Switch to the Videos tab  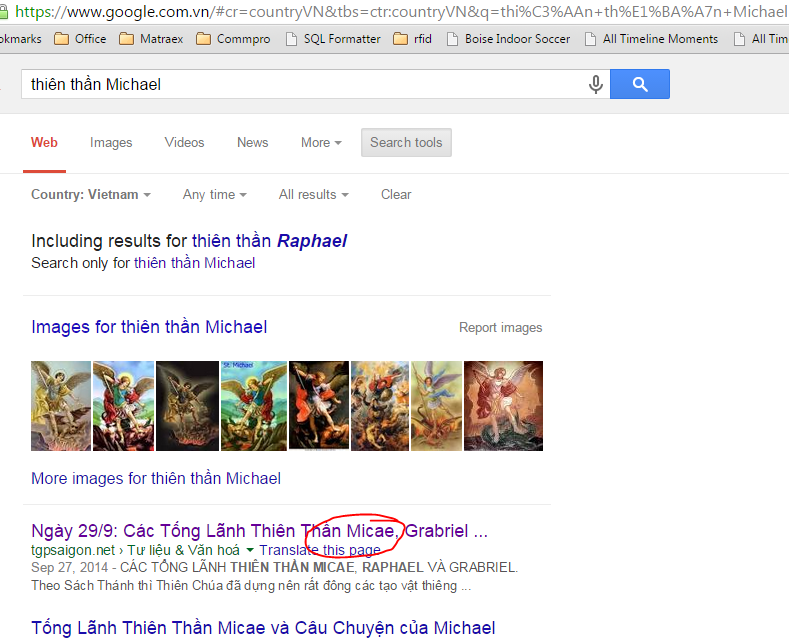184,142
